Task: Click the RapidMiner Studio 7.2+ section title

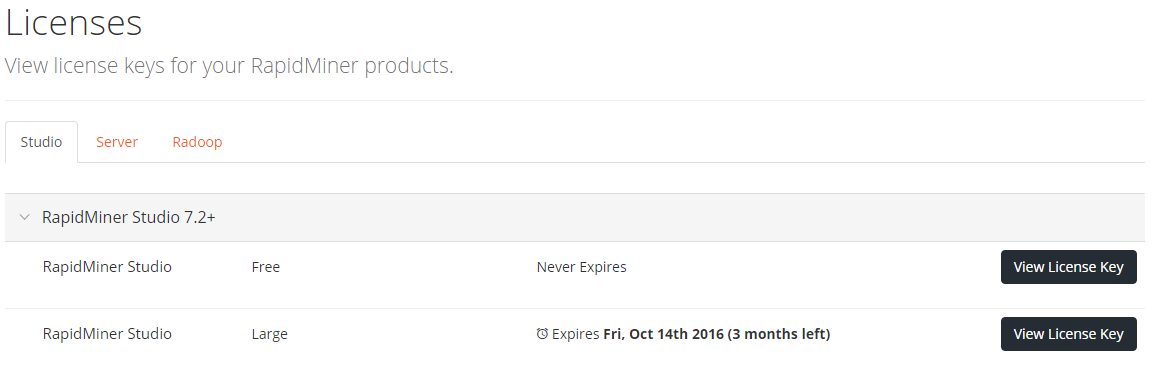Action: [129, 217]
